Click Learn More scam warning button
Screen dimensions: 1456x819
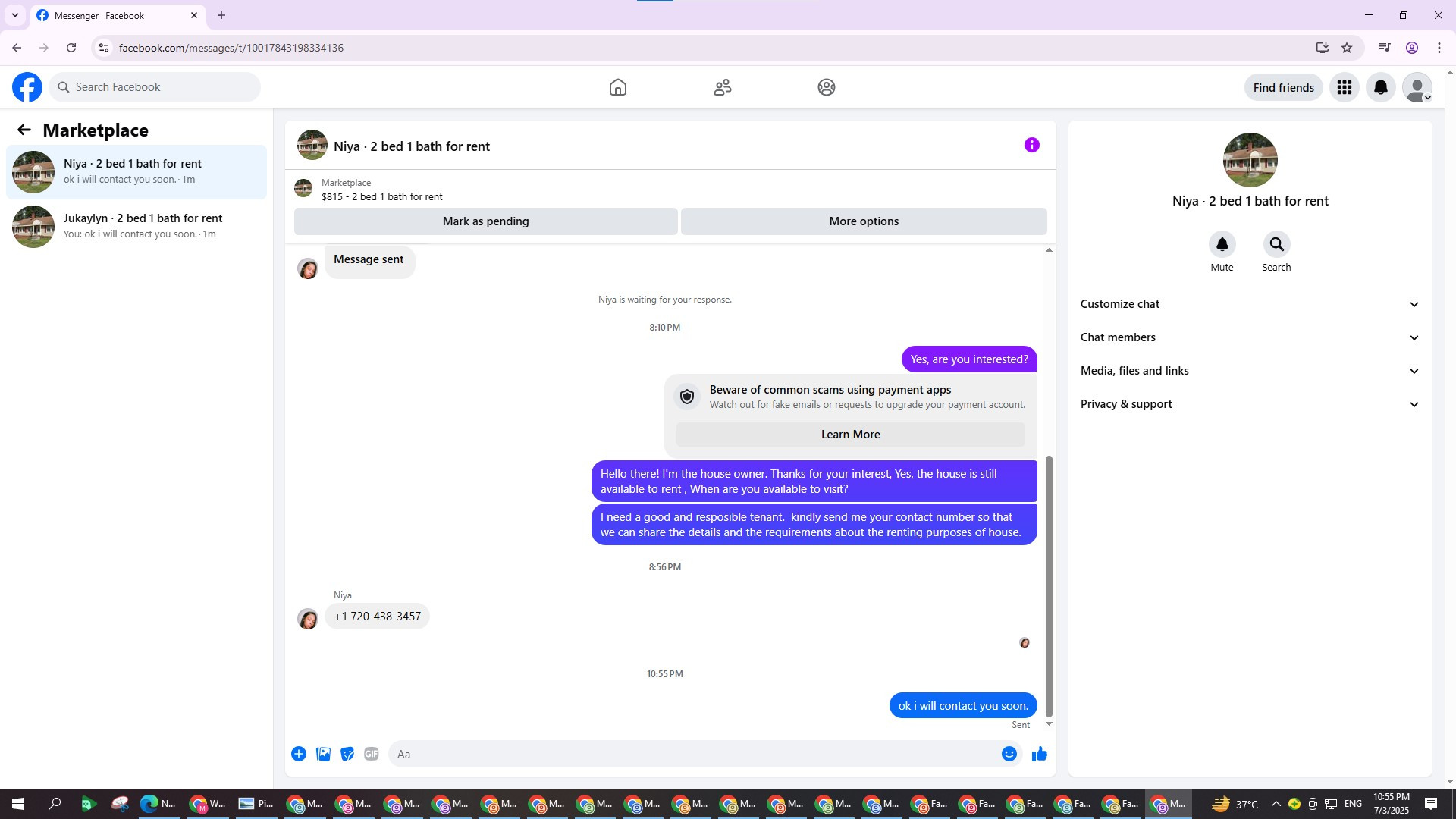pos(850,435)
